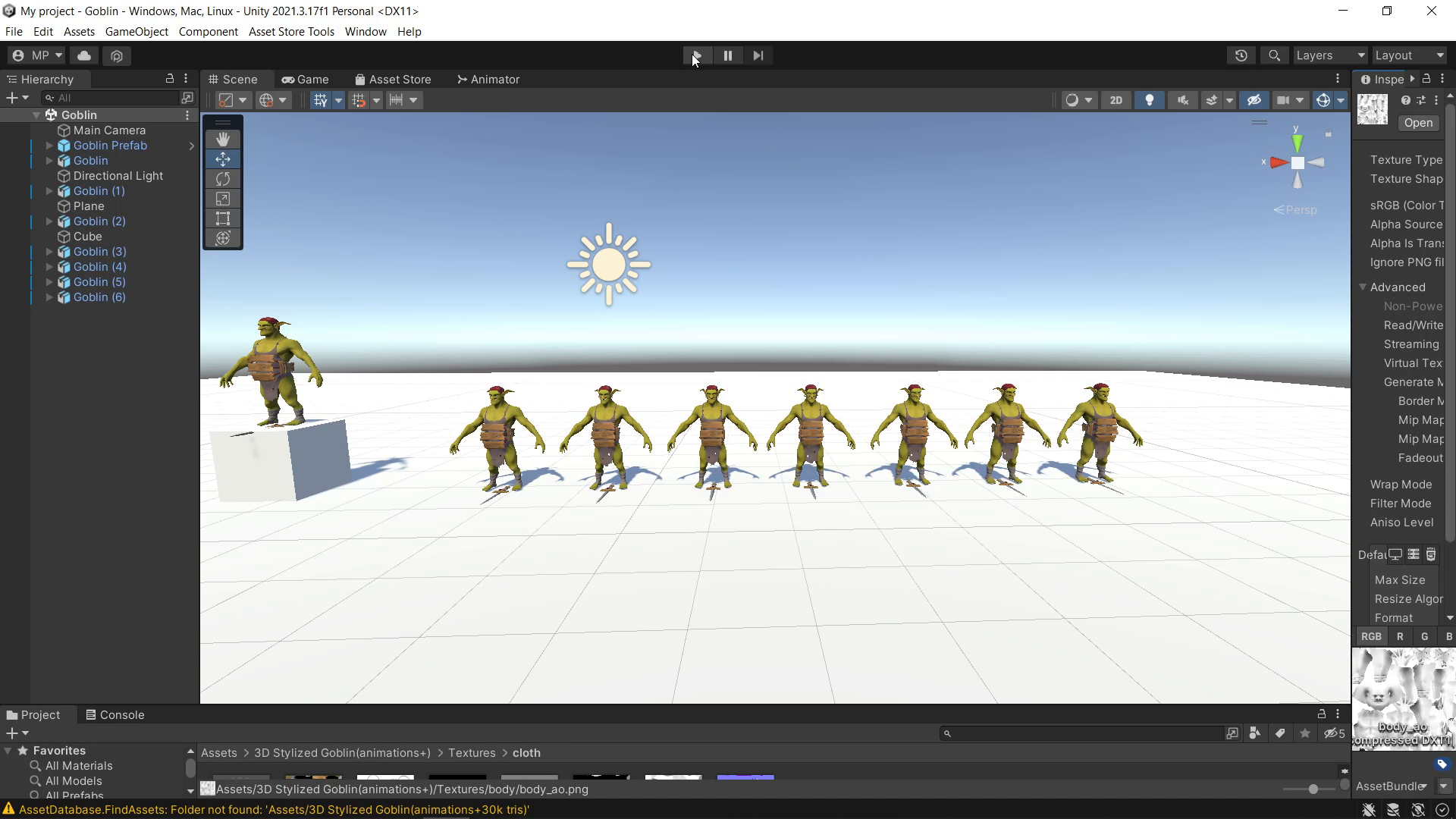
Task: Open Scene view options three-dot menu
Action: 1338,79
